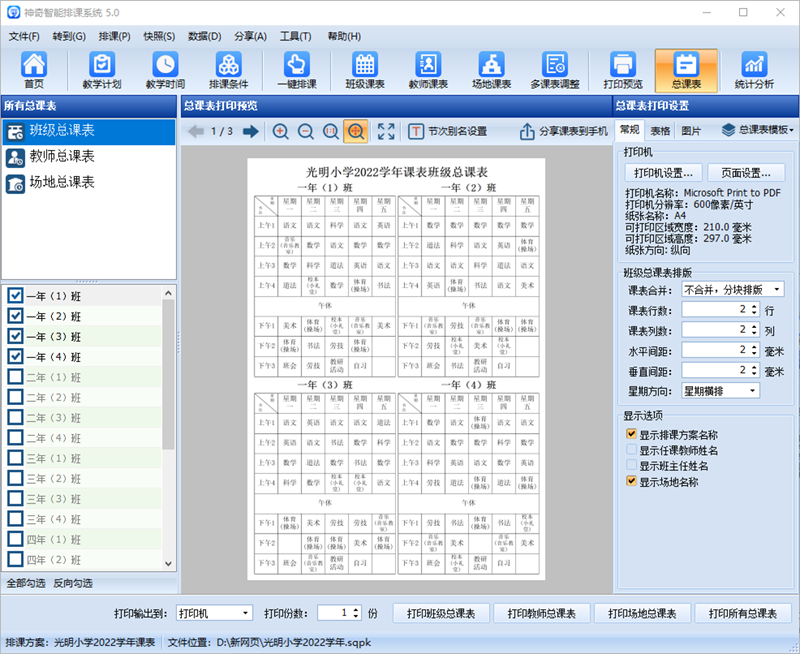Open 课表合并 combo box
Viewport: 800px width, 654px height.
[733, 290]
